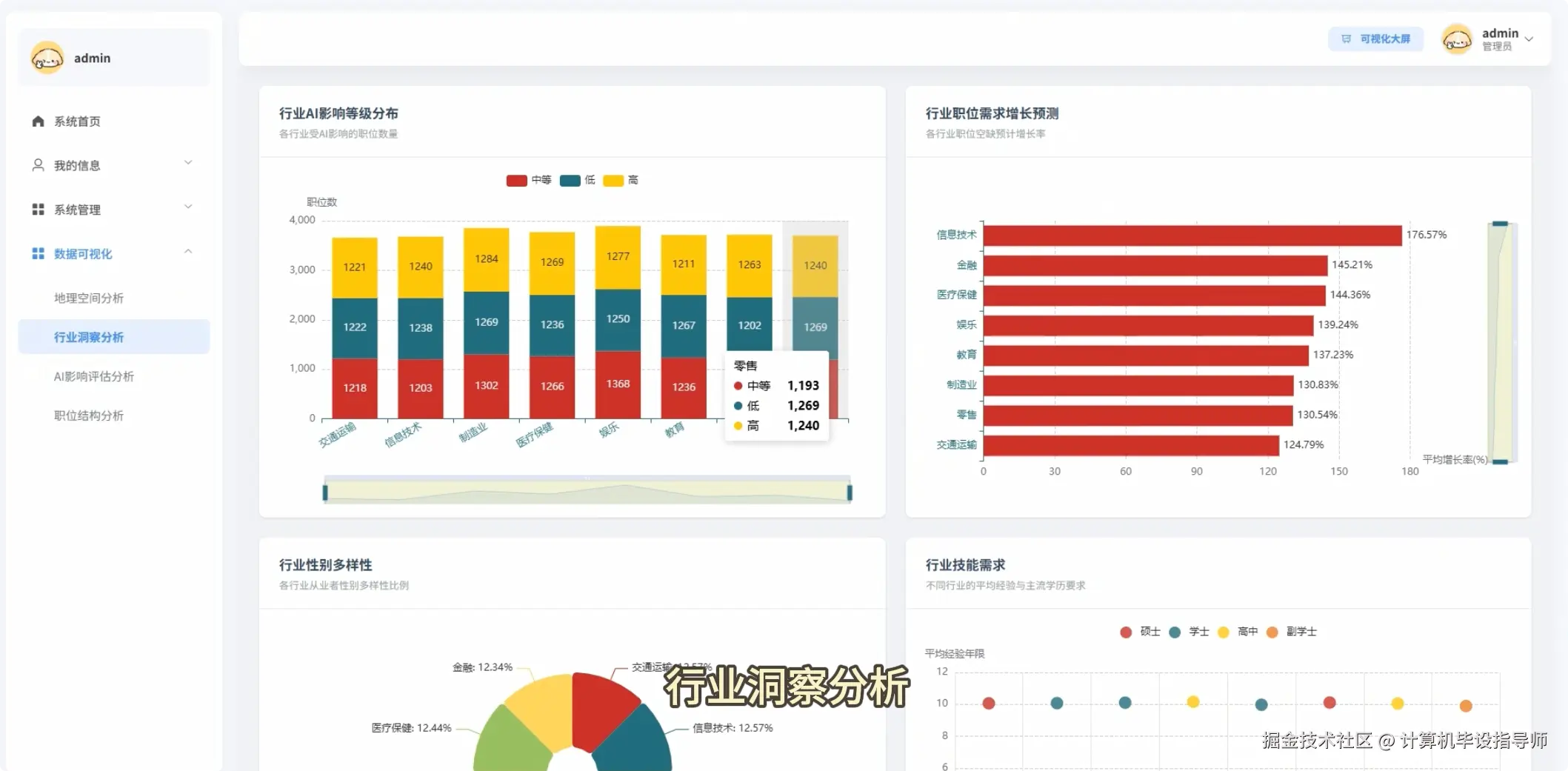Toggle the 学士 legend in skills chart
The width and height of the screenshot is (1568, 771).
click(1189, 632)
